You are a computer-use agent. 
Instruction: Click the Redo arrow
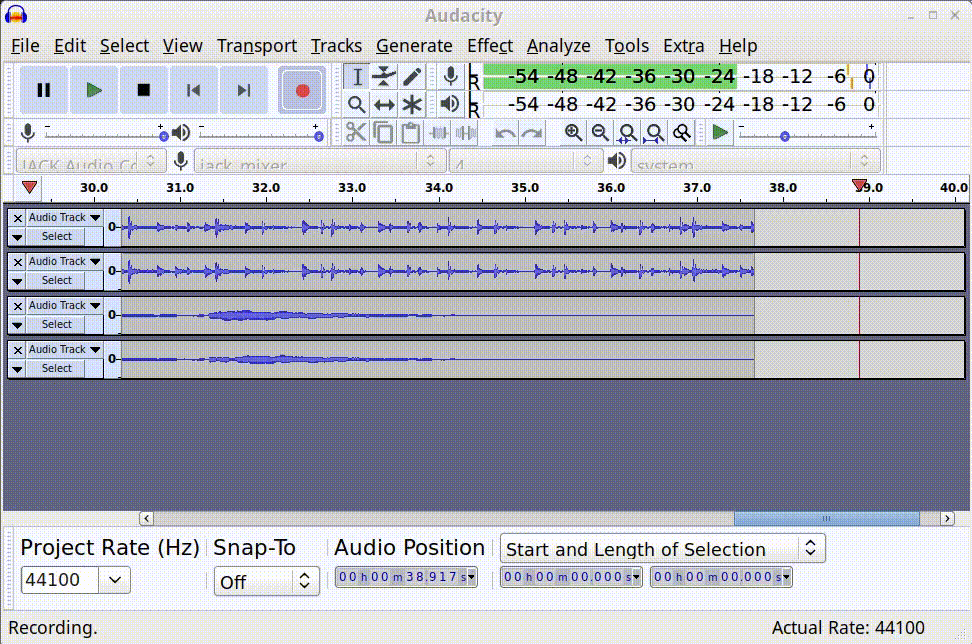tap(532, 133)
